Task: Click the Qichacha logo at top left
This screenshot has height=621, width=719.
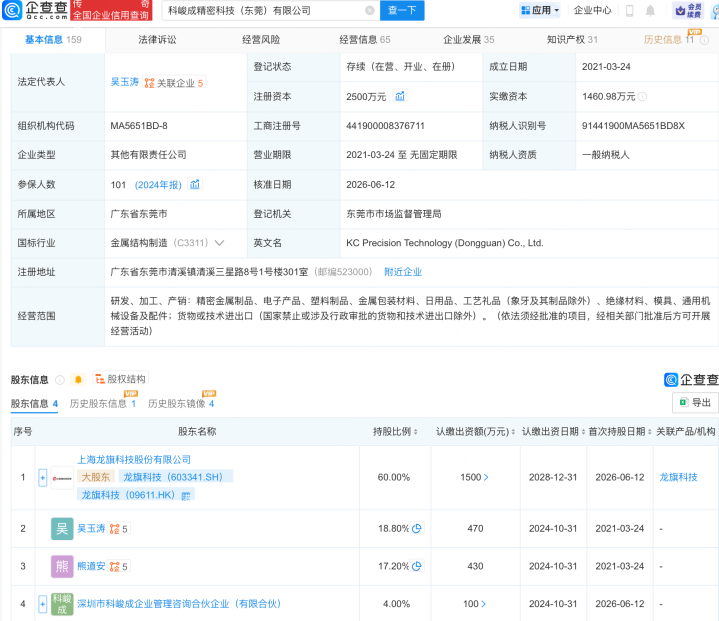Action: tap(35, 11)
